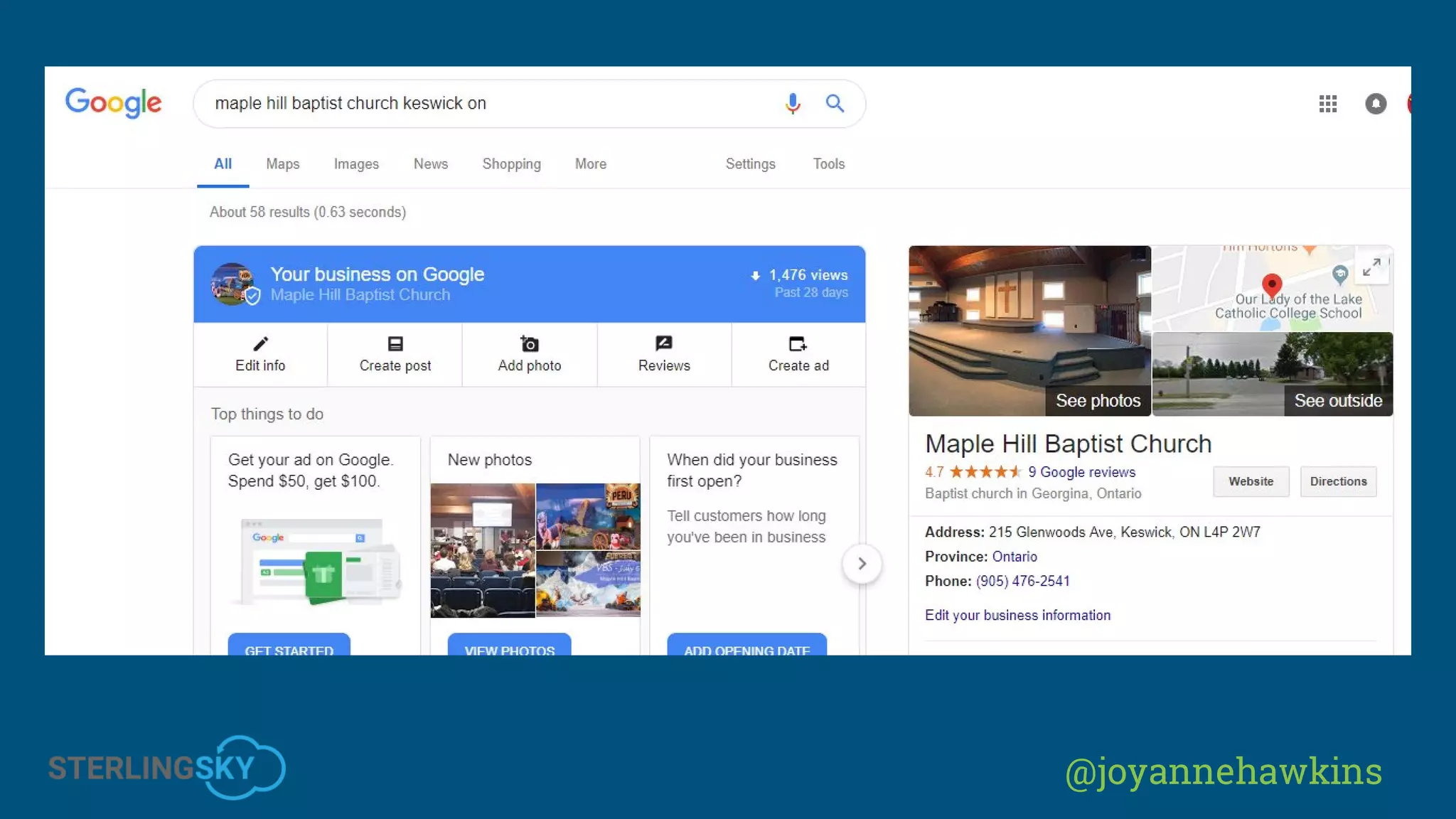
Task: Open the More search options menu
Action: (x=590, y=164)
